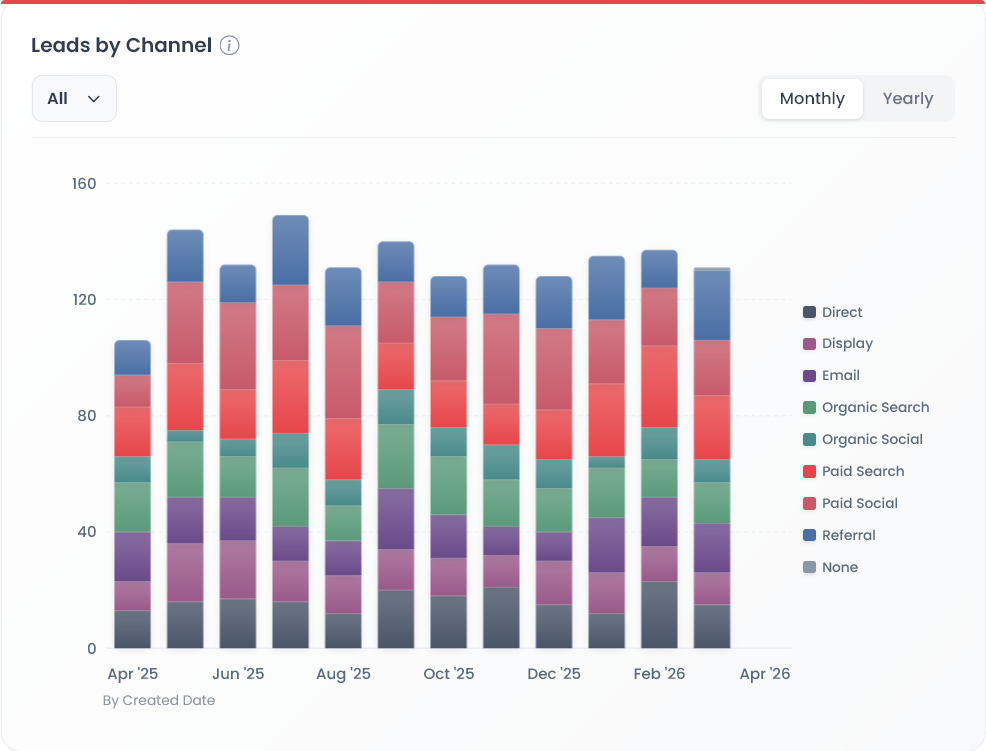Expand the channel filter to choose a channel
Screen dimensions: 986x751
74,98
